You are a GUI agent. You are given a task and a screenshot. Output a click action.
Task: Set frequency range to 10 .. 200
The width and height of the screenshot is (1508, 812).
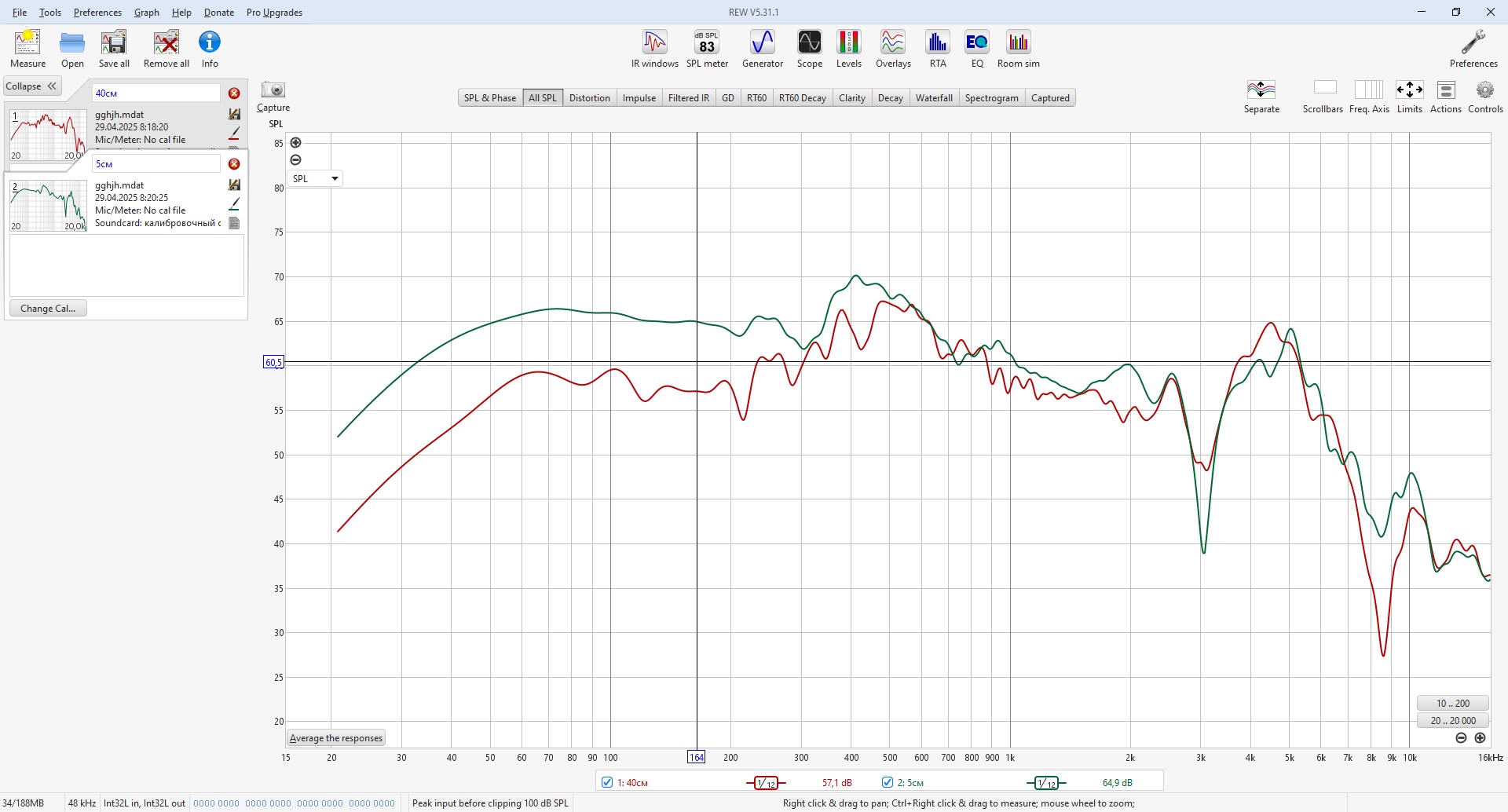pos(1453,704)
